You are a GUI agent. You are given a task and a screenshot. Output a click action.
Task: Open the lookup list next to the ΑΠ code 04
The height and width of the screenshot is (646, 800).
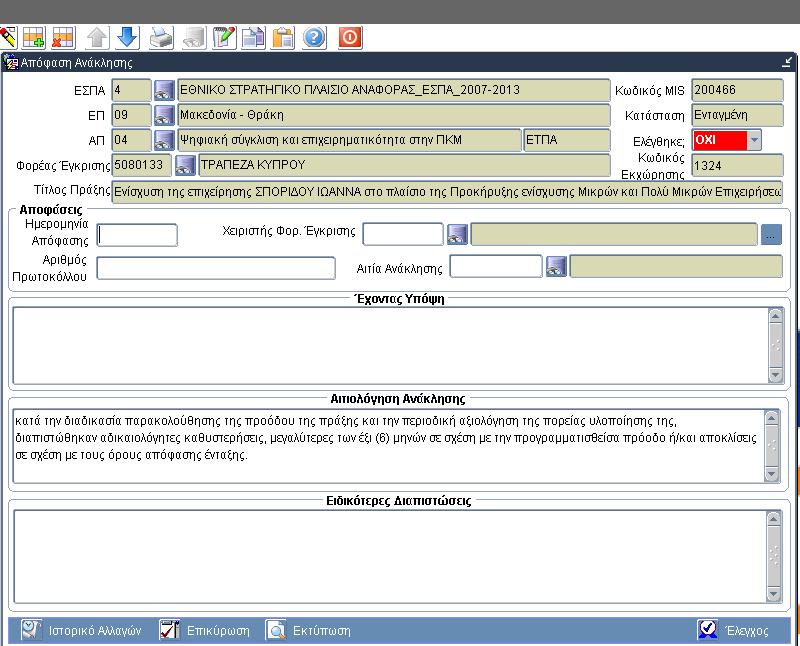pyautogui.click(x=164, y=140)
